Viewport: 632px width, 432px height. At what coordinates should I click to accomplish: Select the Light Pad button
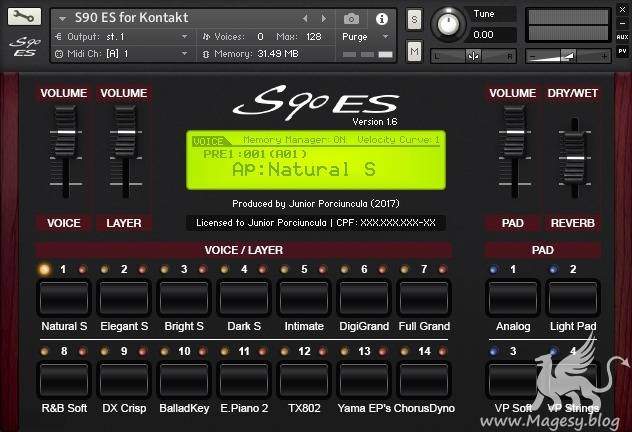click(573, 299)
